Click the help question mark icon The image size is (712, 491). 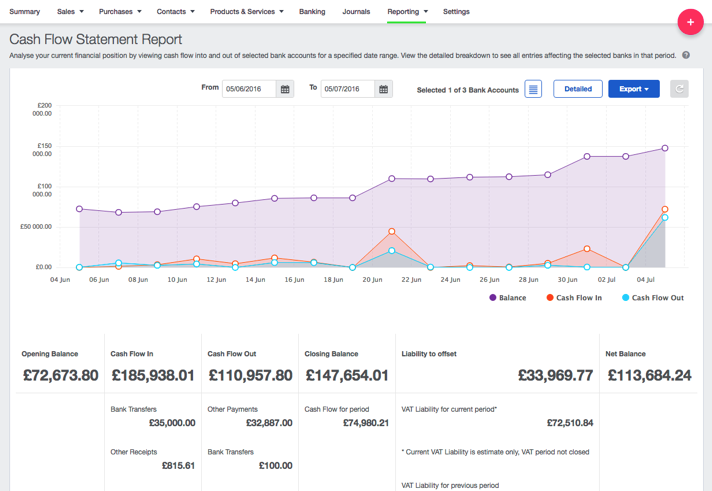point(686,56)
